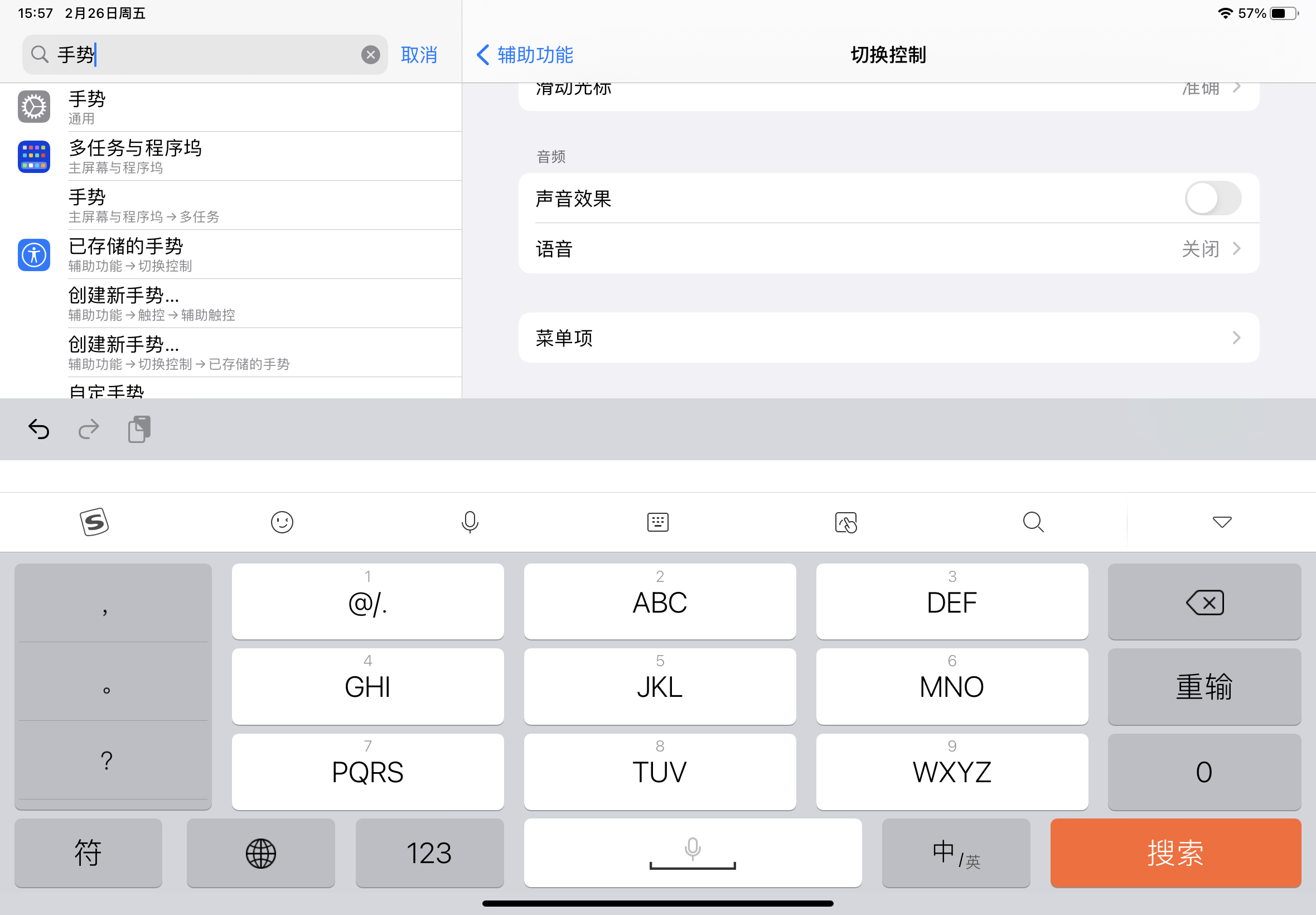The width and height of the screenshot is (1316, 915).
Task: Open the 语音 setting row
Action: click(x=888, y=249)
